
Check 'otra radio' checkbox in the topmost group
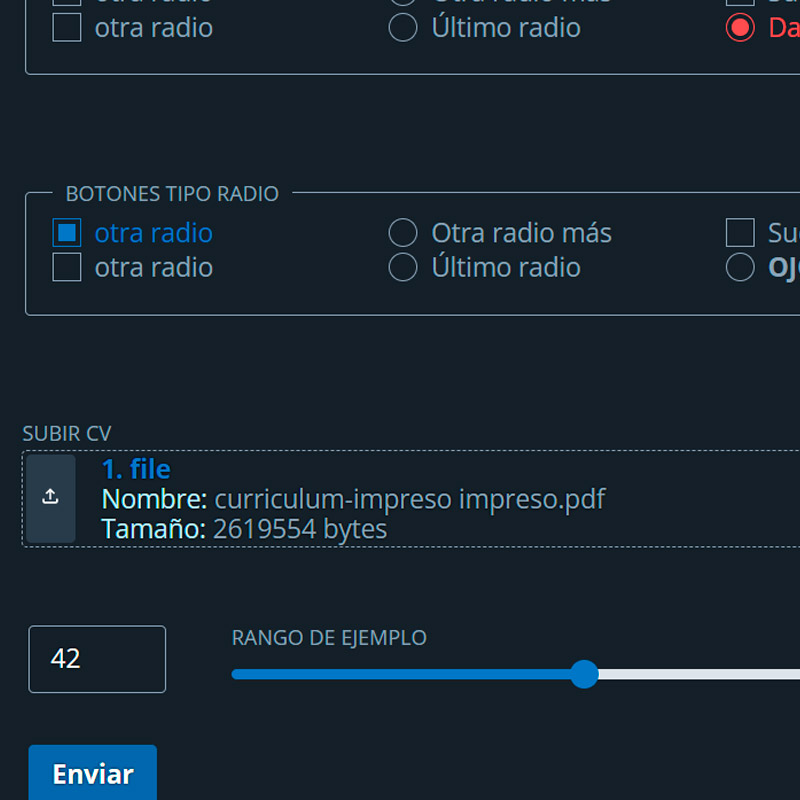(67, 27)
